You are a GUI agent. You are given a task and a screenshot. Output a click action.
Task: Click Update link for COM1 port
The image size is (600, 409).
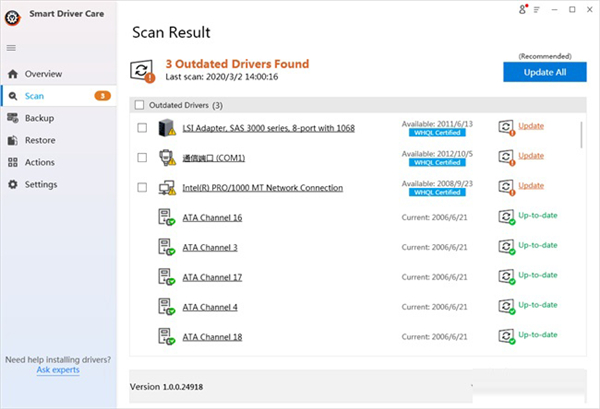point(531,156)
